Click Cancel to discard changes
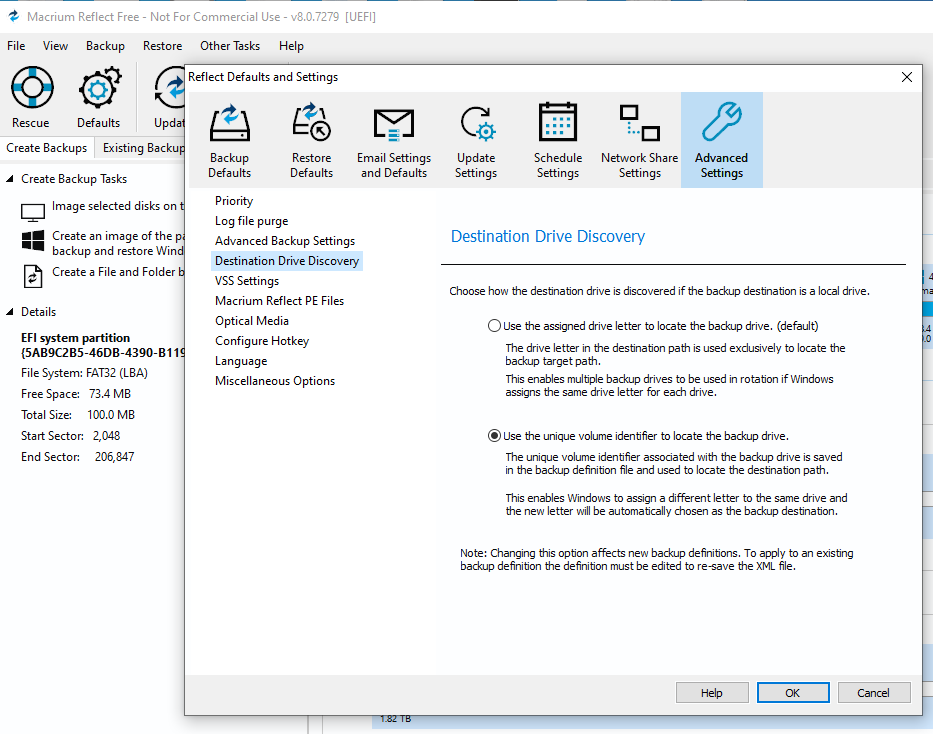The width and height of the screenshot is (933, 734). [x=873, y=693]
